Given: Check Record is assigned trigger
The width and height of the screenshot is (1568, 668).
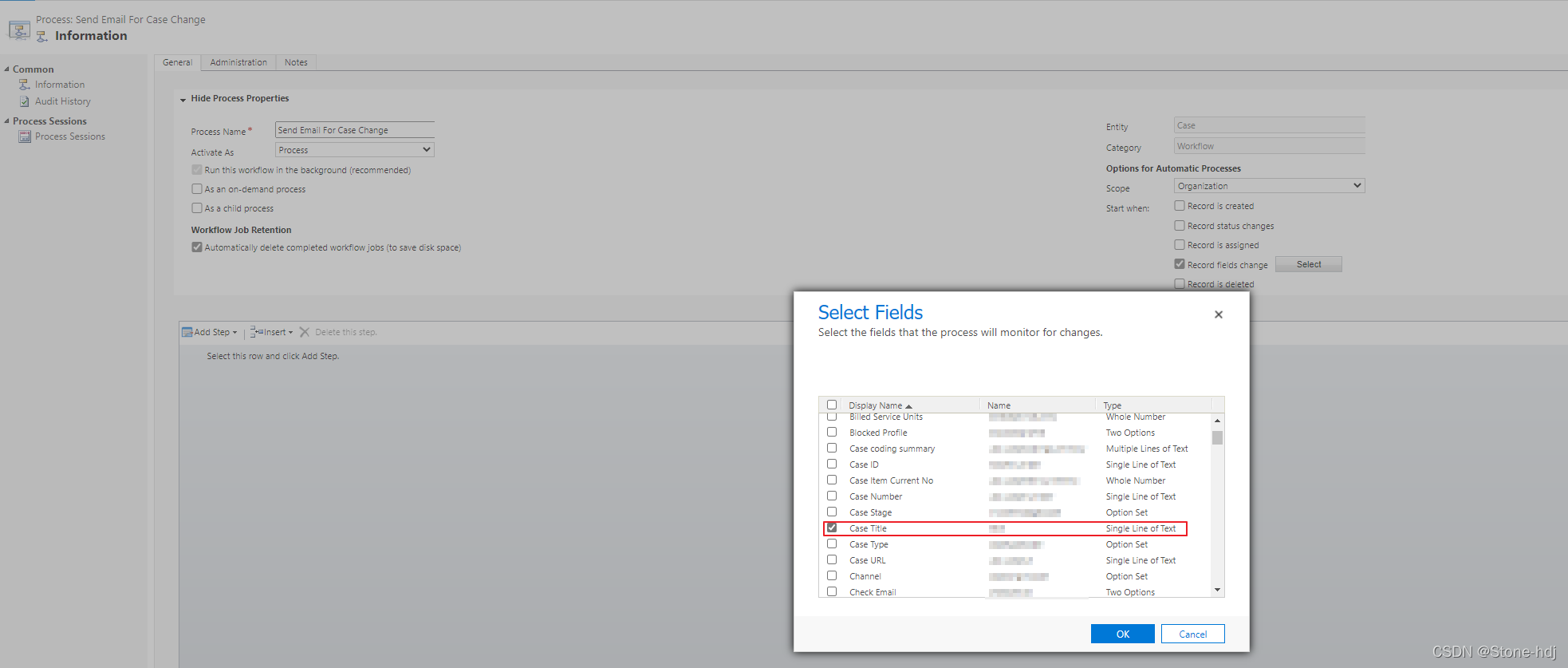Looking at the screenshot, I should tap(1180, 245).
